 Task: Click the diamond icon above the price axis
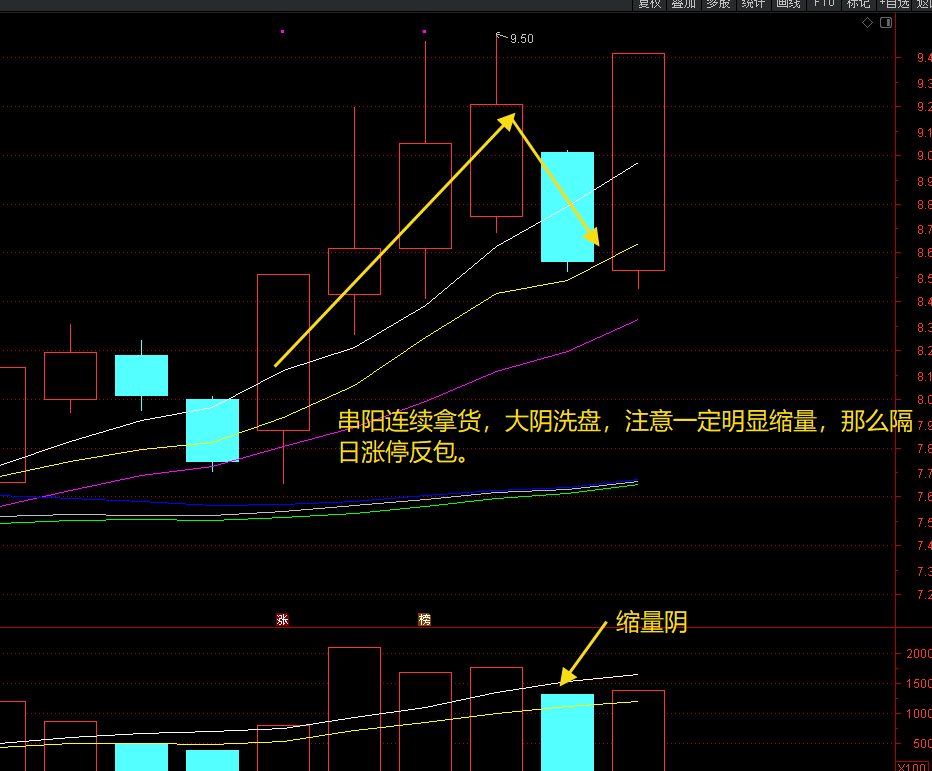tap(867, 23)
